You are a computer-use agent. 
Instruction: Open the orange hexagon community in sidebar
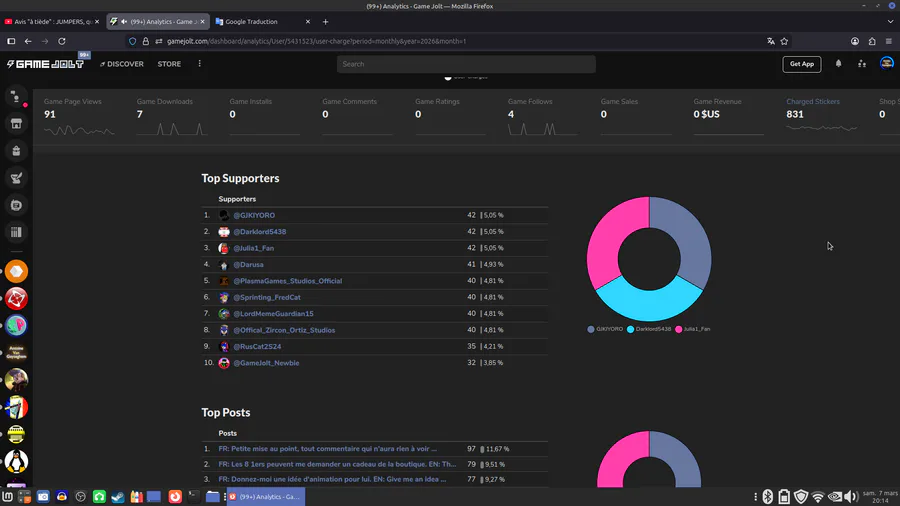tap(16, 271)
